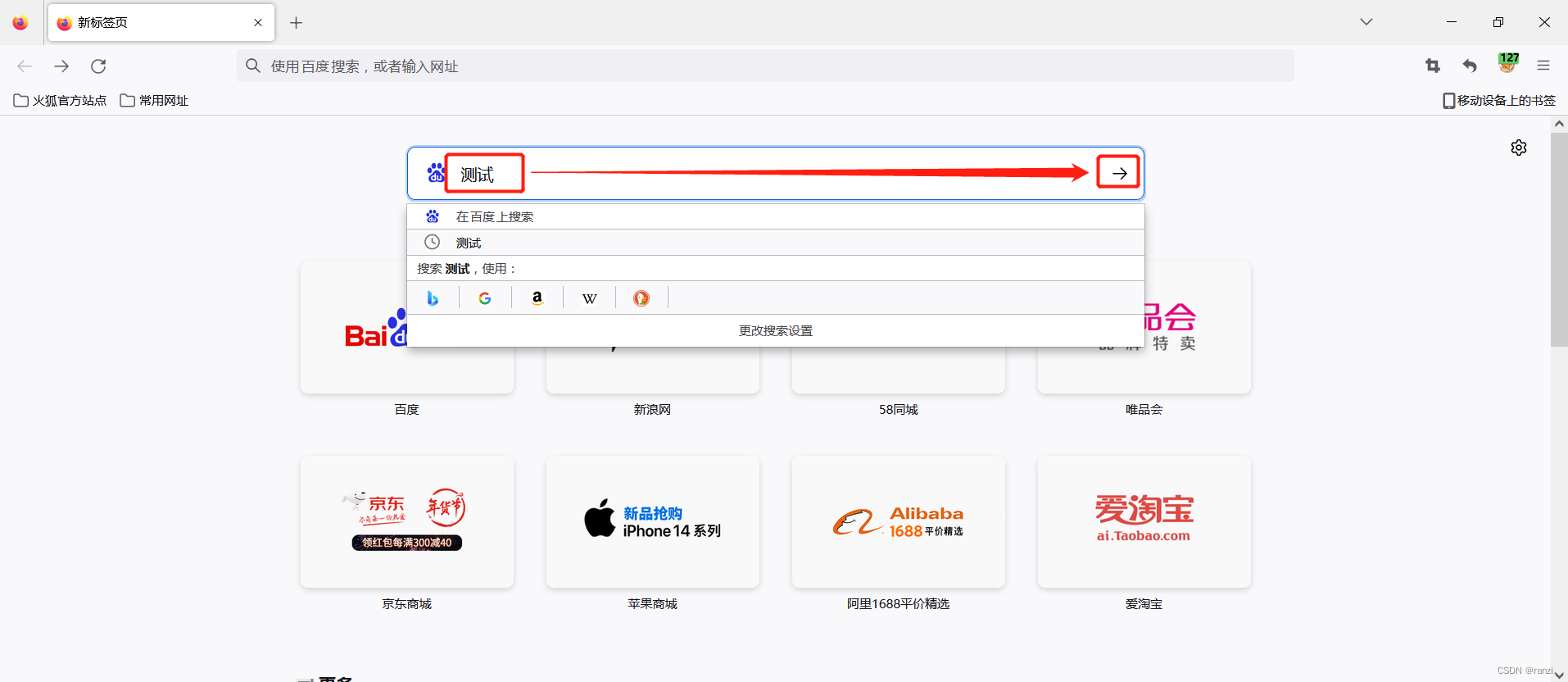Open the Firefox hamburger menu
1568x682 pixels.
(x=1543, y=66)
